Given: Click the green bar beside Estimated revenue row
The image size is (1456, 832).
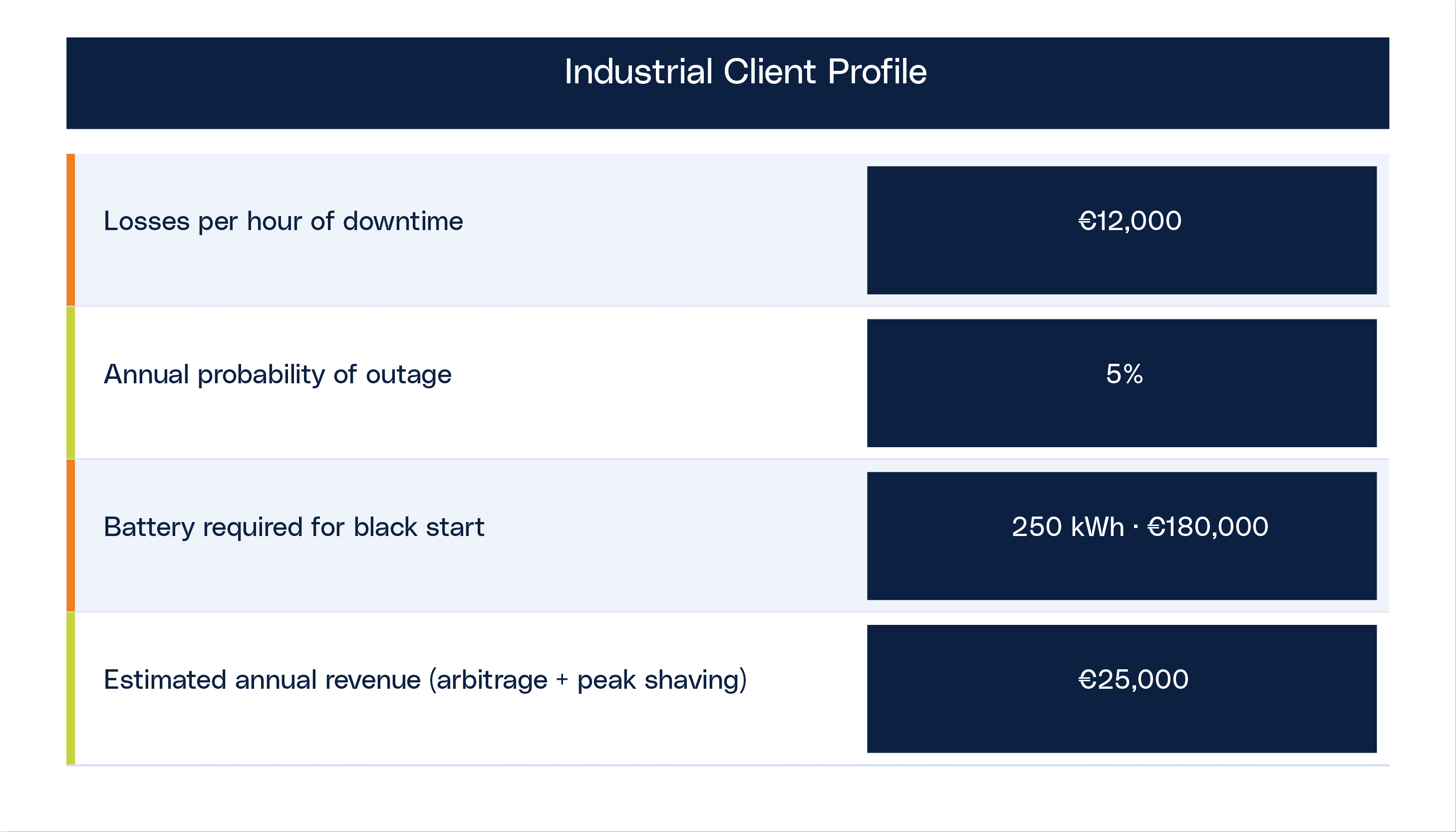Looking at the screenshot, I should tap(71, 688).
